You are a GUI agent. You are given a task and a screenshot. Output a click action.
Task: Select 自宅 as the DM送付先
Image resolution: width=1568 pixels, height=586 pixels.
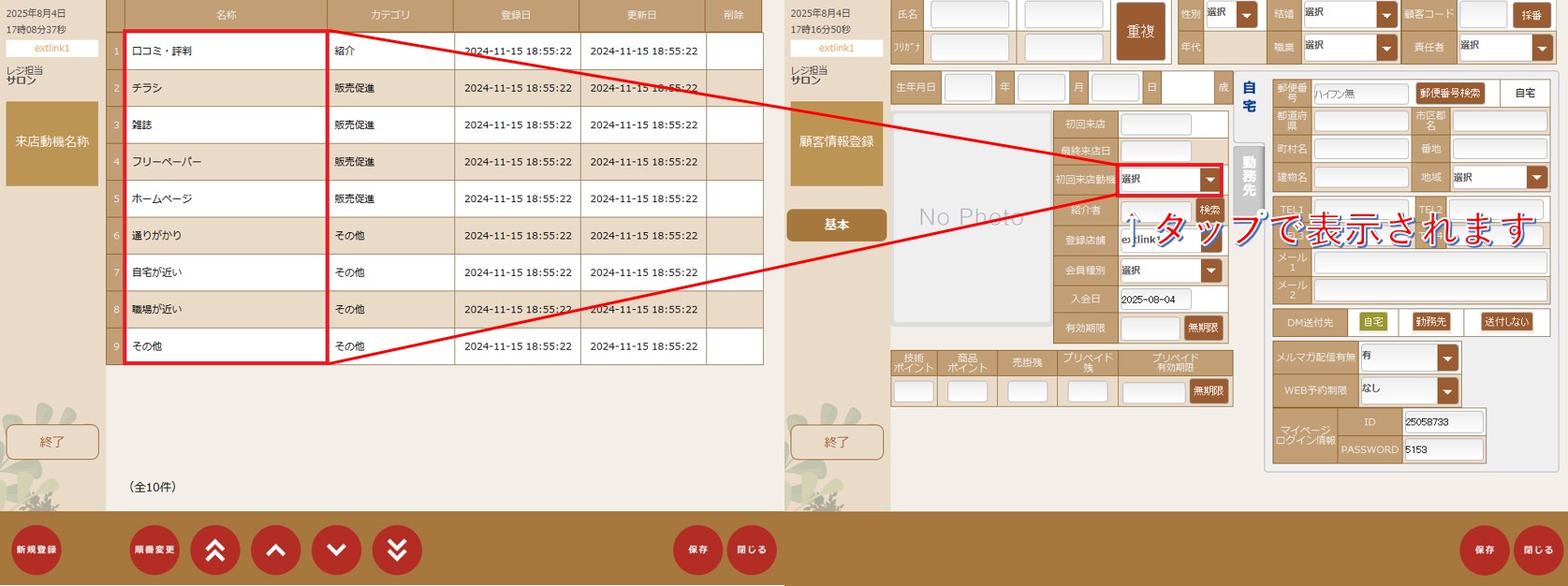(1372, 322)
